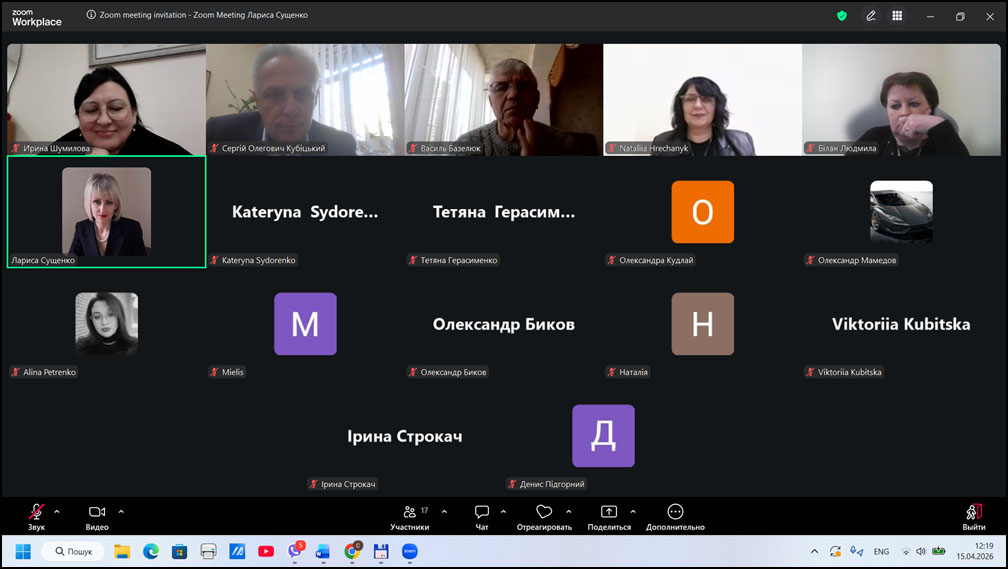1008x569 pixels.
Task: Click 'Денис Підгорний' name label
Action: pyautogui.click(x=552, y=484)
